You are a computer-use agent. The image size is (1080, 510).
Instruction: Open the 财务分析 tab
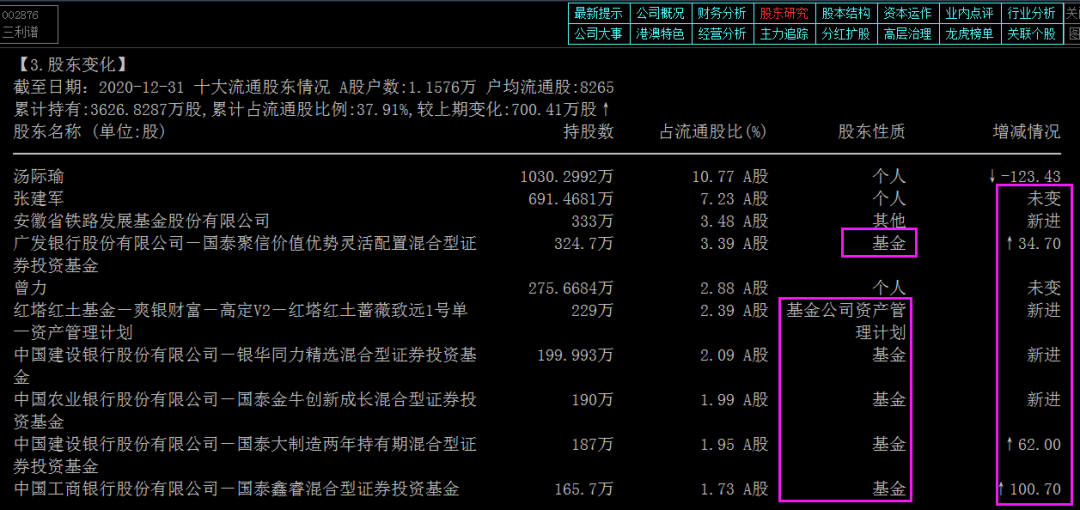point(721,13)
